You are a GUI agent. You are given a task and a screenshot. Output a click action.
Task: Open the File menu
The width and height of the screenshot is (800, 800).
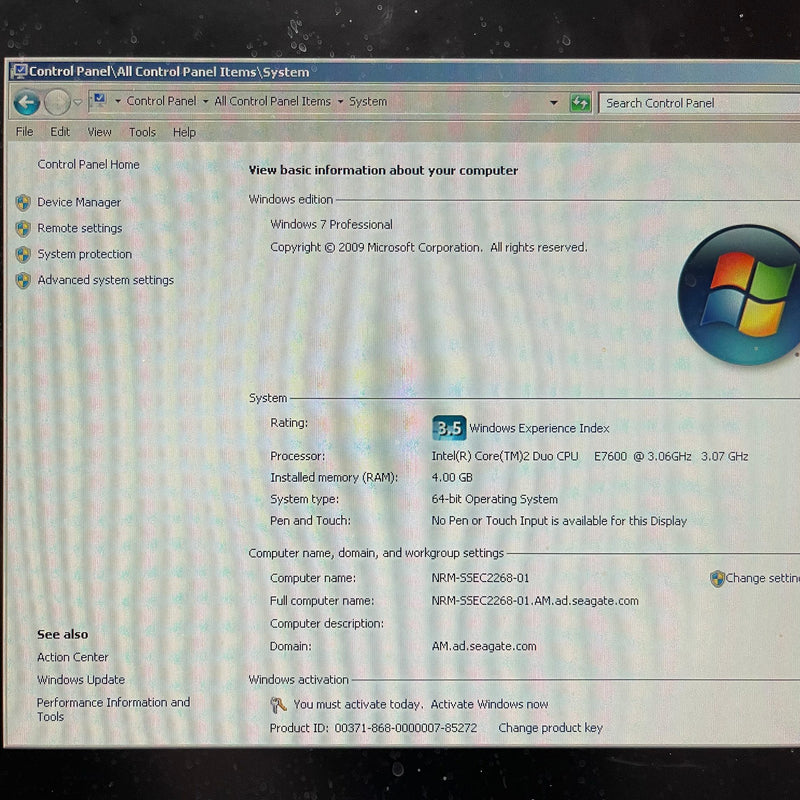24,132
